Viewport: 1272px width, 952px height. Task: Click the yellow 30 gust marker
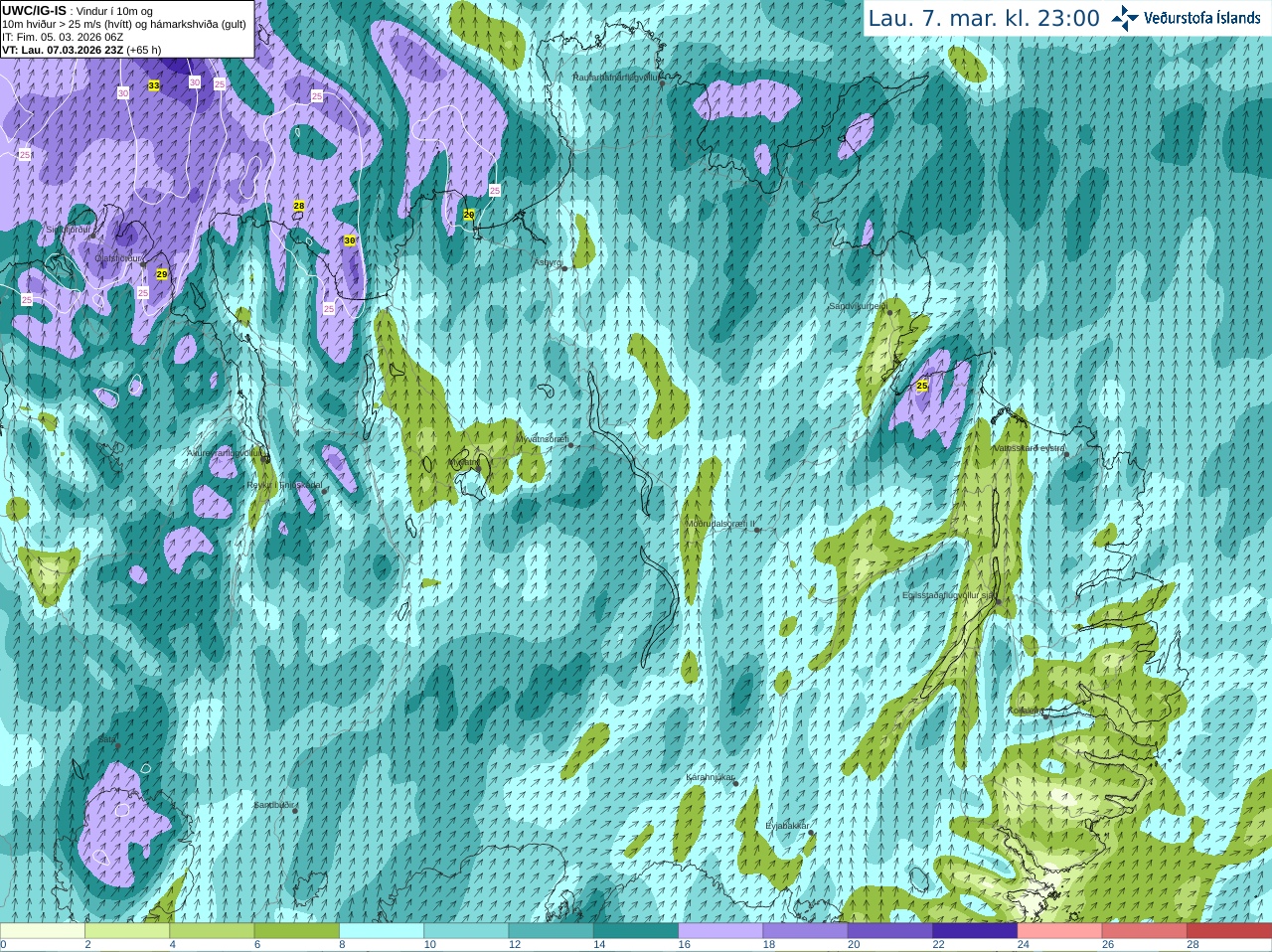click(349, 240)
